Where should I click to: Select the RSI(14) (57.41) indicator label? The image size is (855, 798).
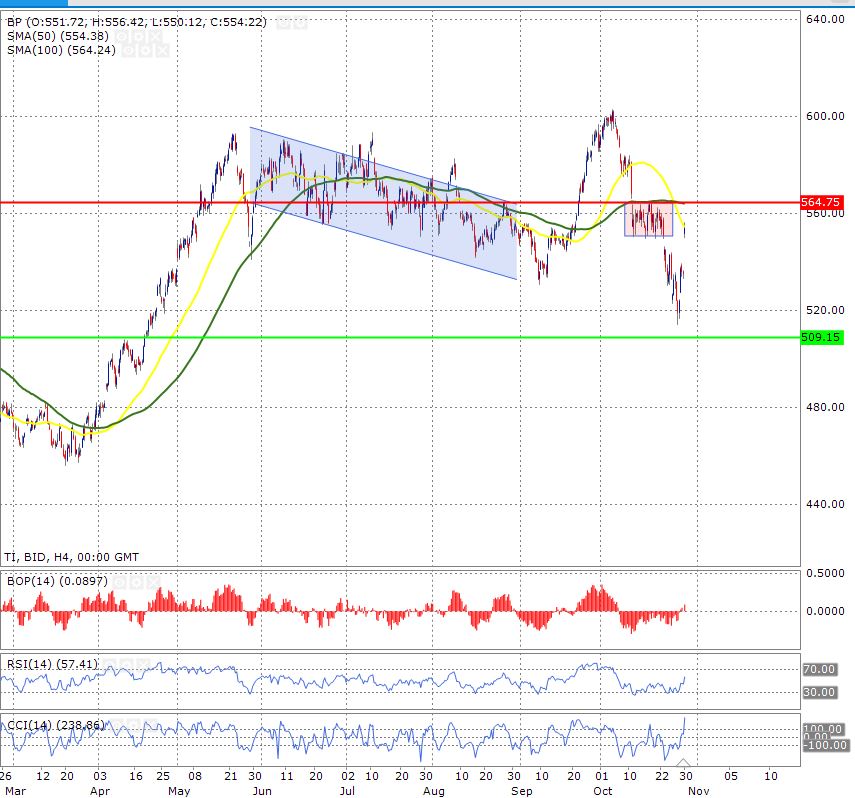coord(52,664)
